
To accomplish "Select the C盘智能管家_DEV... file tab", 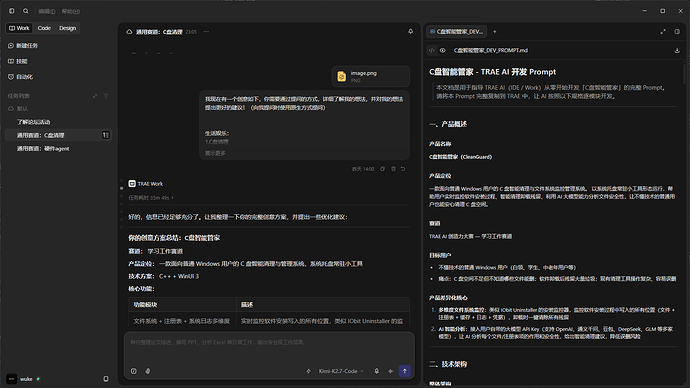I will click(x=457, y=32).
